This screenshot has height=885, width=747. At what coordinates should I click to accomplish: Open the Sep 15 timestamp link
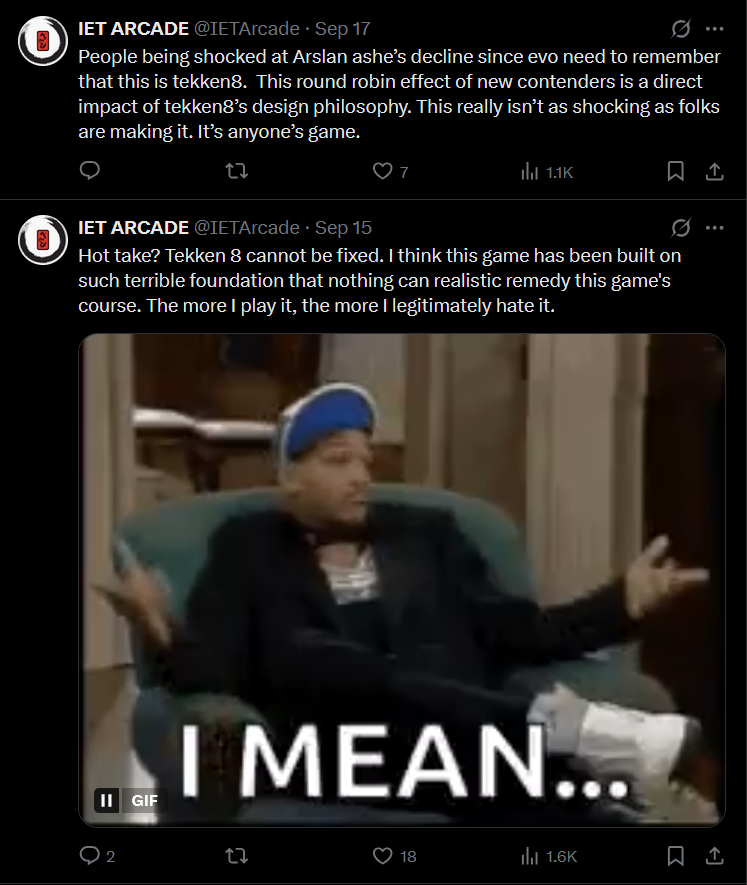343,227
